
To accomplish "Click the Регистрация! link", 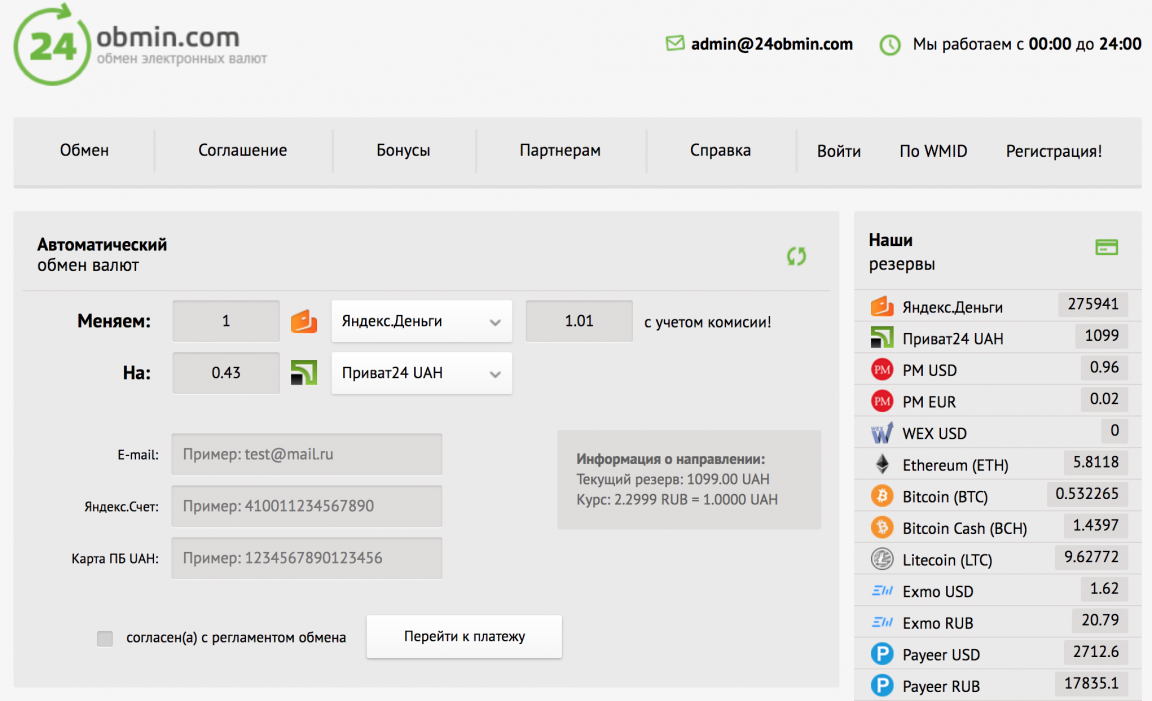I will [x=1054, y=151].
